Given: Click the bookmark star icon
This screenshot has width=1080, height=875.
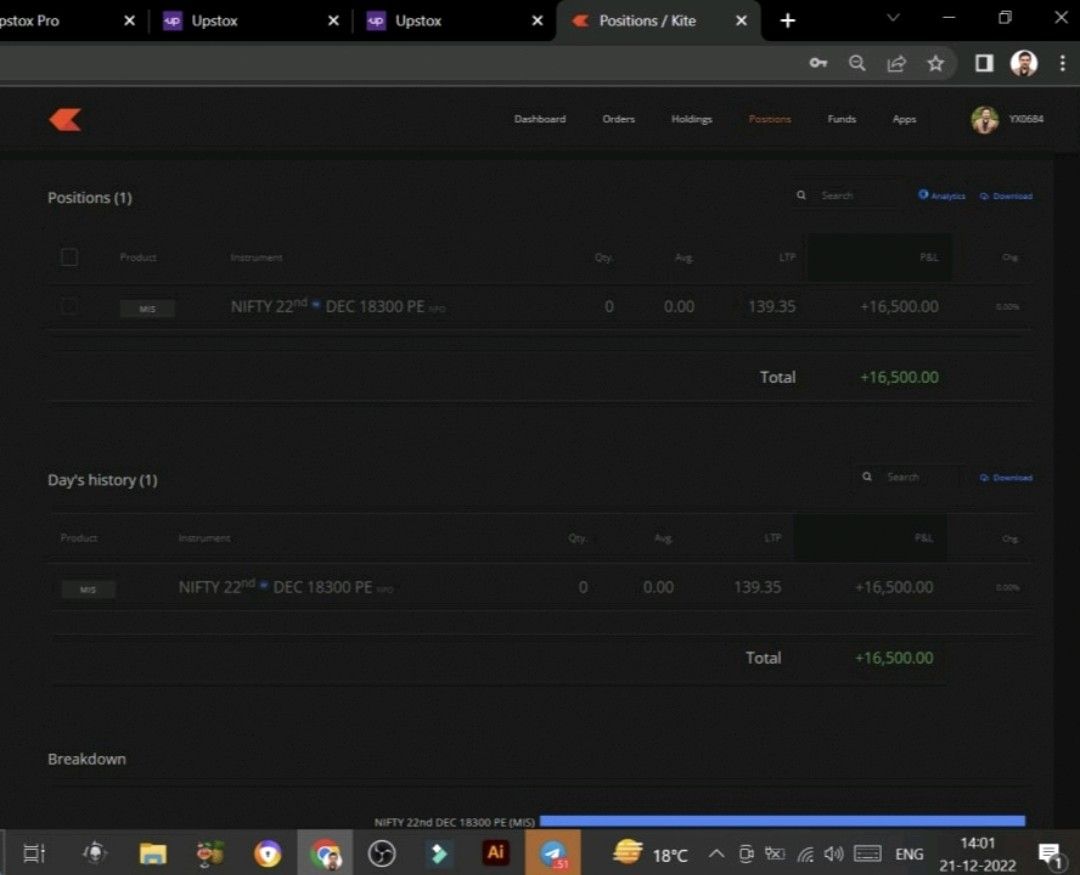Looking at the screenshot, I should coord(935,64).
